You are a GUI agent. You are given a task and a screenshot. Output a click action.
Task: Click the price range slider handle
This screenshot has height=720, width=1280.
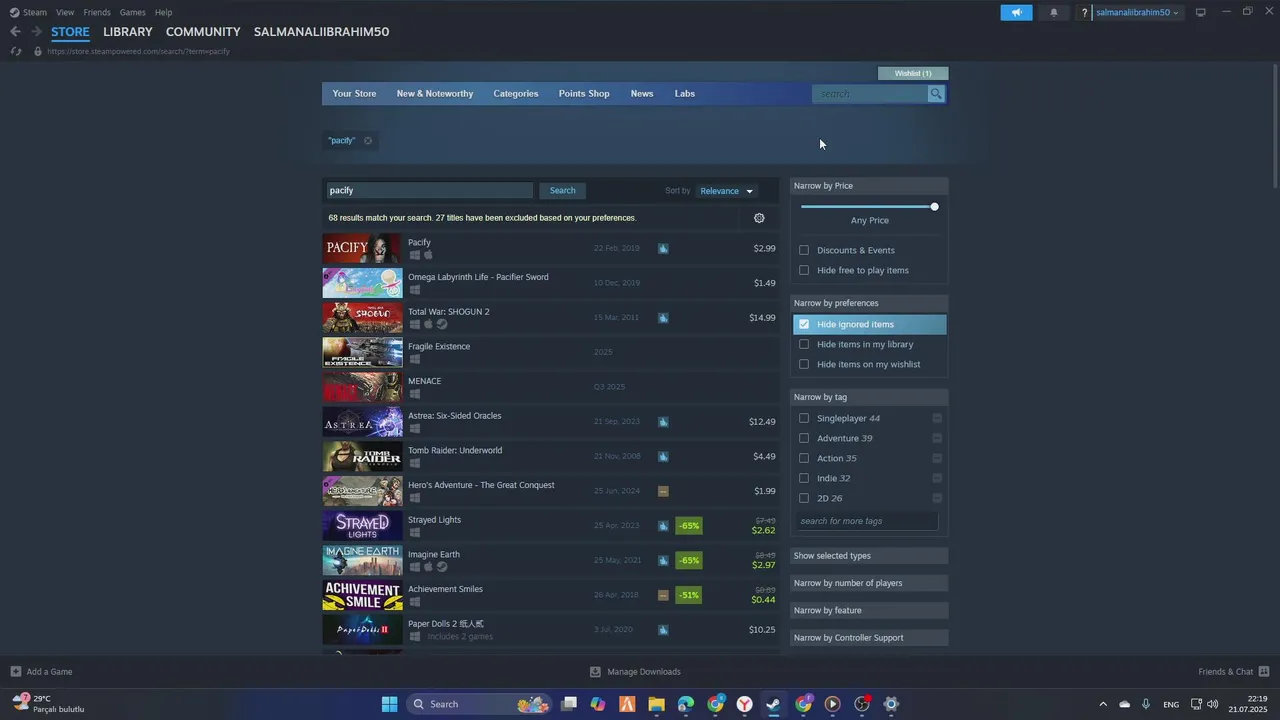934,207
